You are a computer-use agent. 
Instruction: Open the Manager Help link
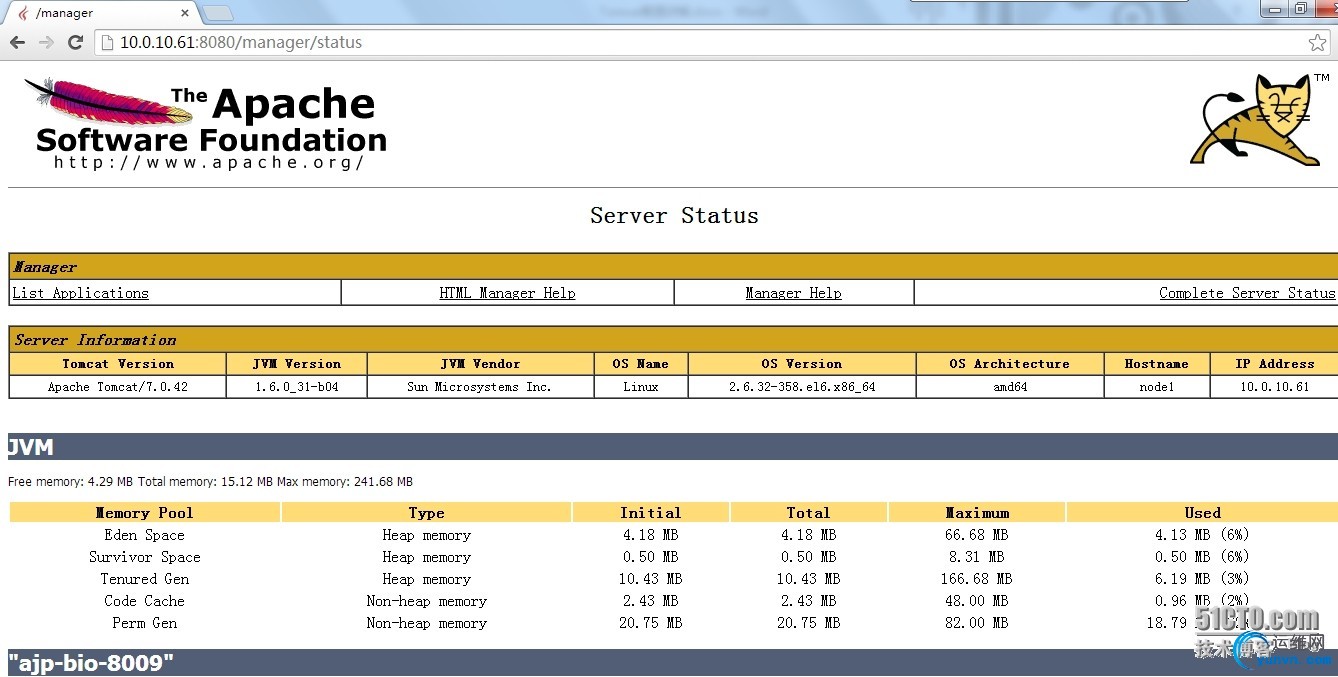(793, 293)
